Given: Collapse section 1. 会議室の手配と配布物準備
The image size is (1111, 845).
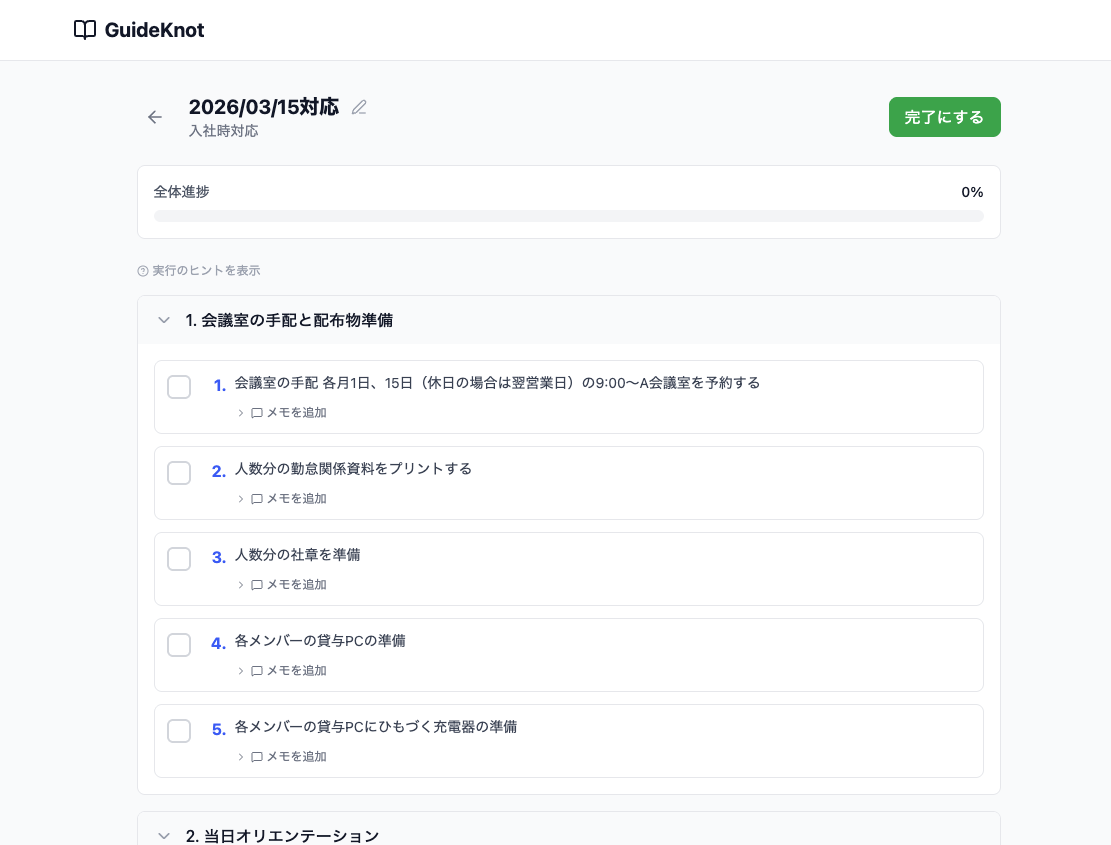Looking at the screenshot, I should [x=163, y=320].
